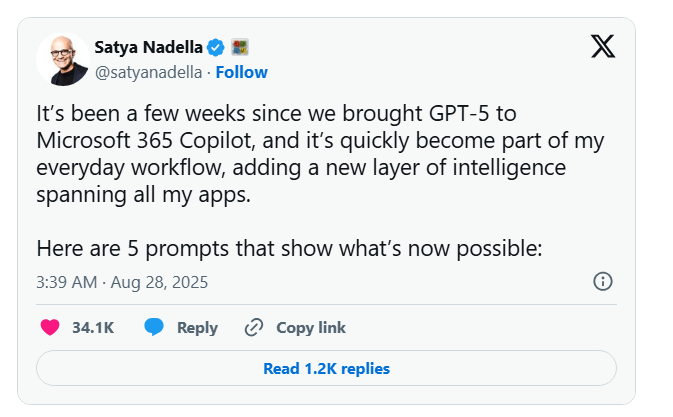Open the X logo in tweet corner
Viewport: 673px width, 417px height.
pos(603,46)
